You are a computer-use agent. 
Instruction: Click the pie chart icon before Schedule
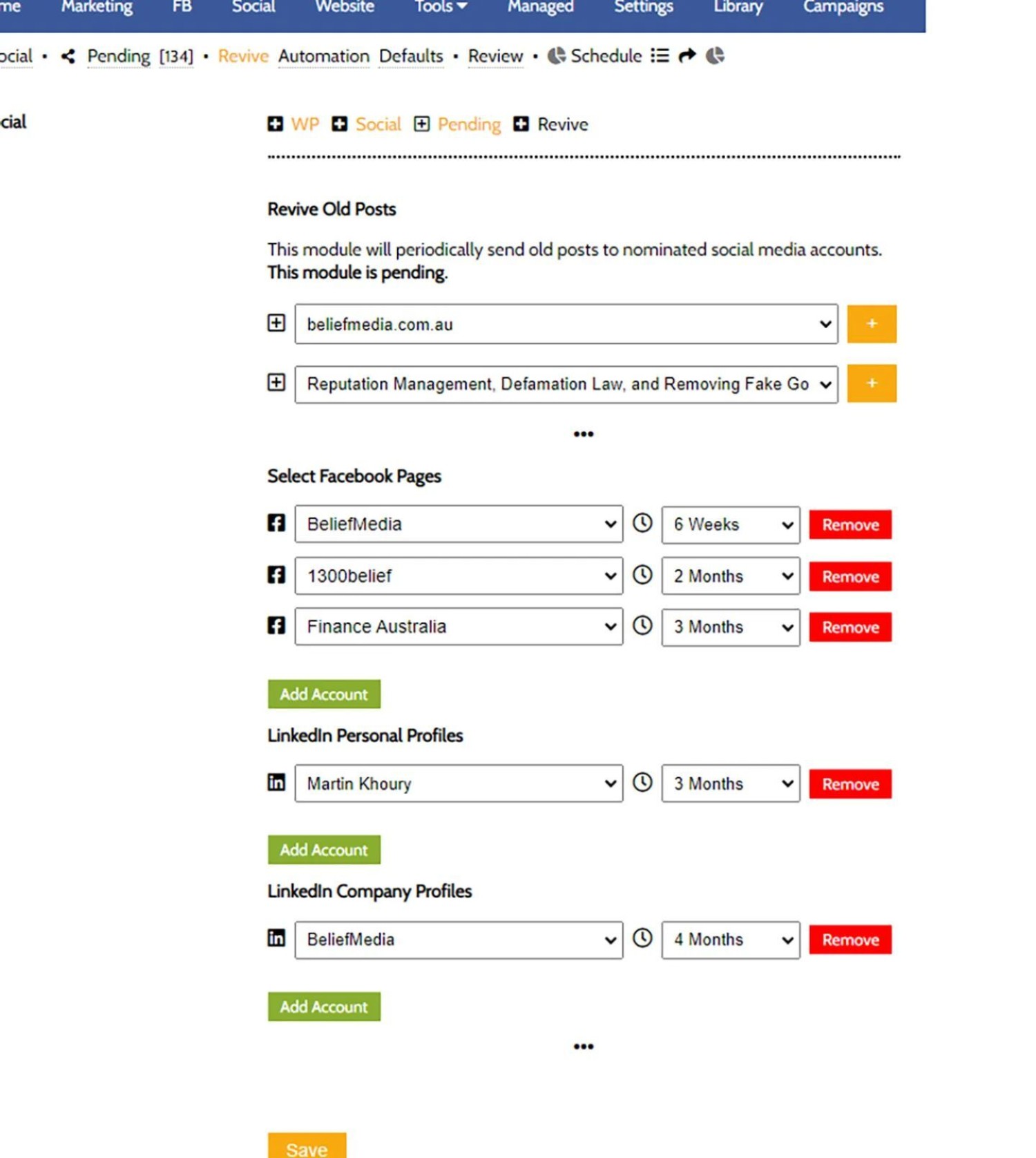coord(556,55)
